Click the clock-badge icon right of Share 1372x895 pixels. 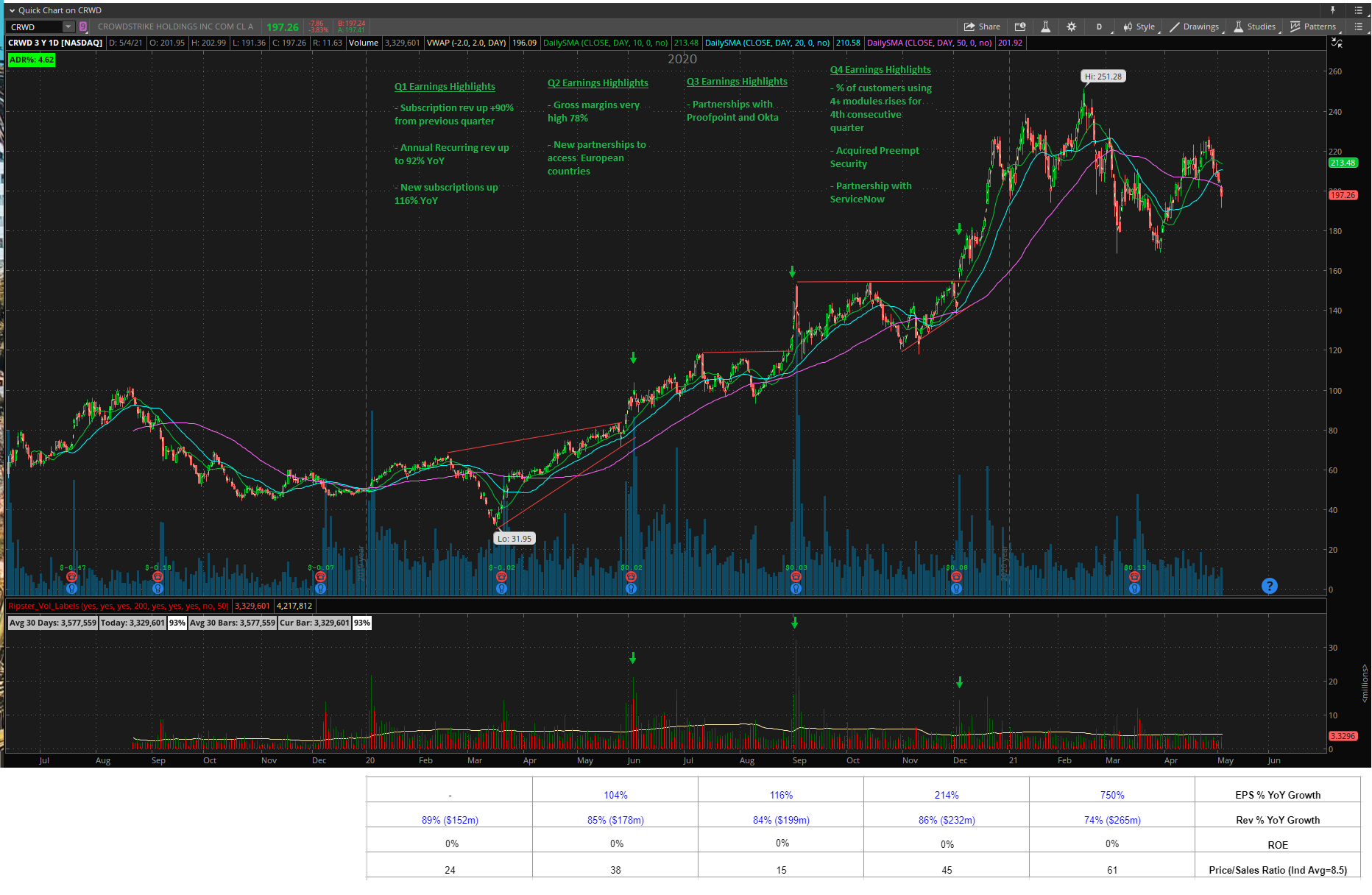click(1020, 26)
